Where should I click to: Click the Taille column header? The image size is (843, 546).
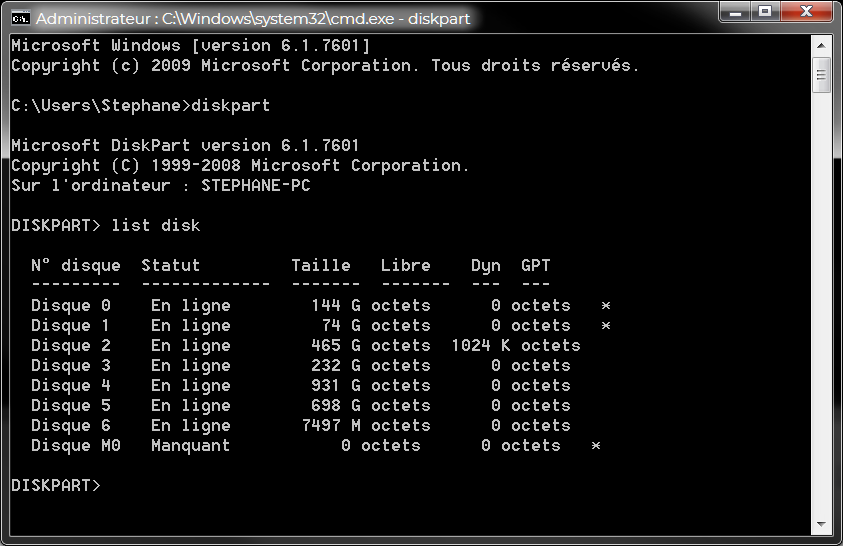tap(320, 266)
